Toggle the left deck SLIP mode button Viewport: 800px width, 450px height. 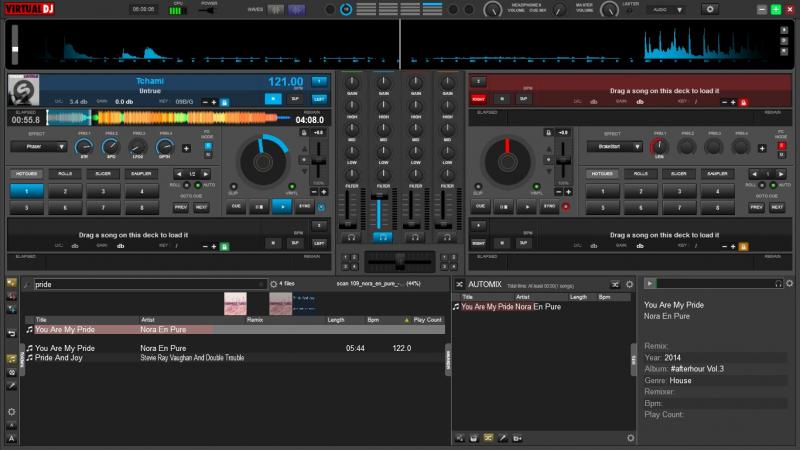click(234, 187)
